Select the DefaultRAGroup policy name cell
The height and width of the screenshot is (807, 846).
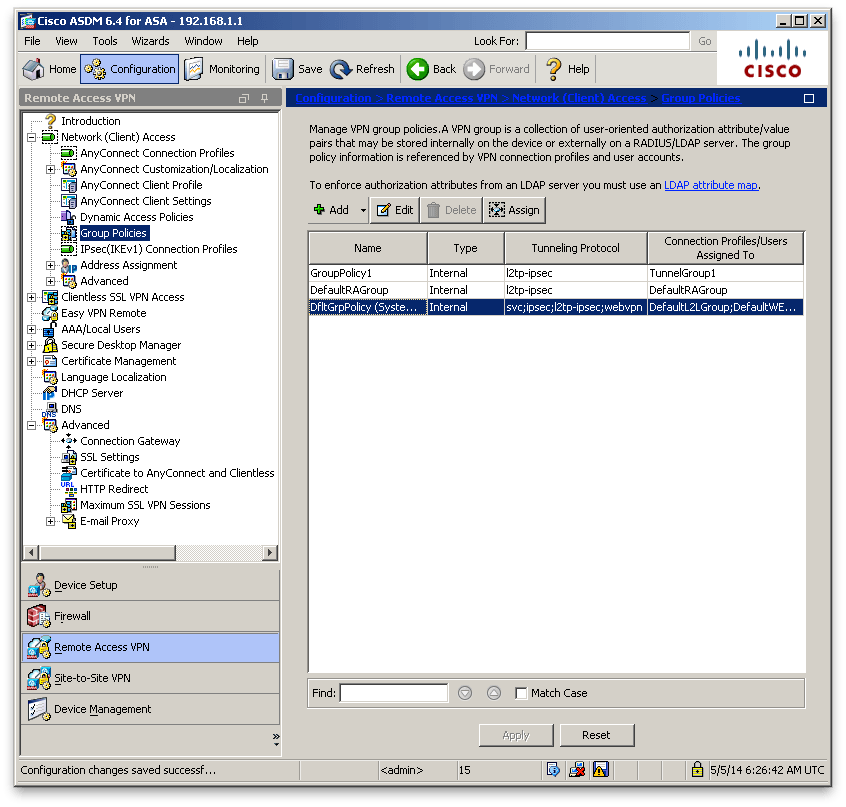[x=367, y=290]
